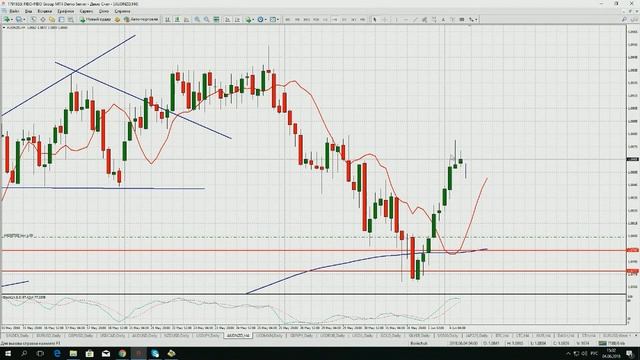The height and width of the screenshot is (360, 640).
Task: Tile chart windows using the grid icon
Action: click(216, 19)
